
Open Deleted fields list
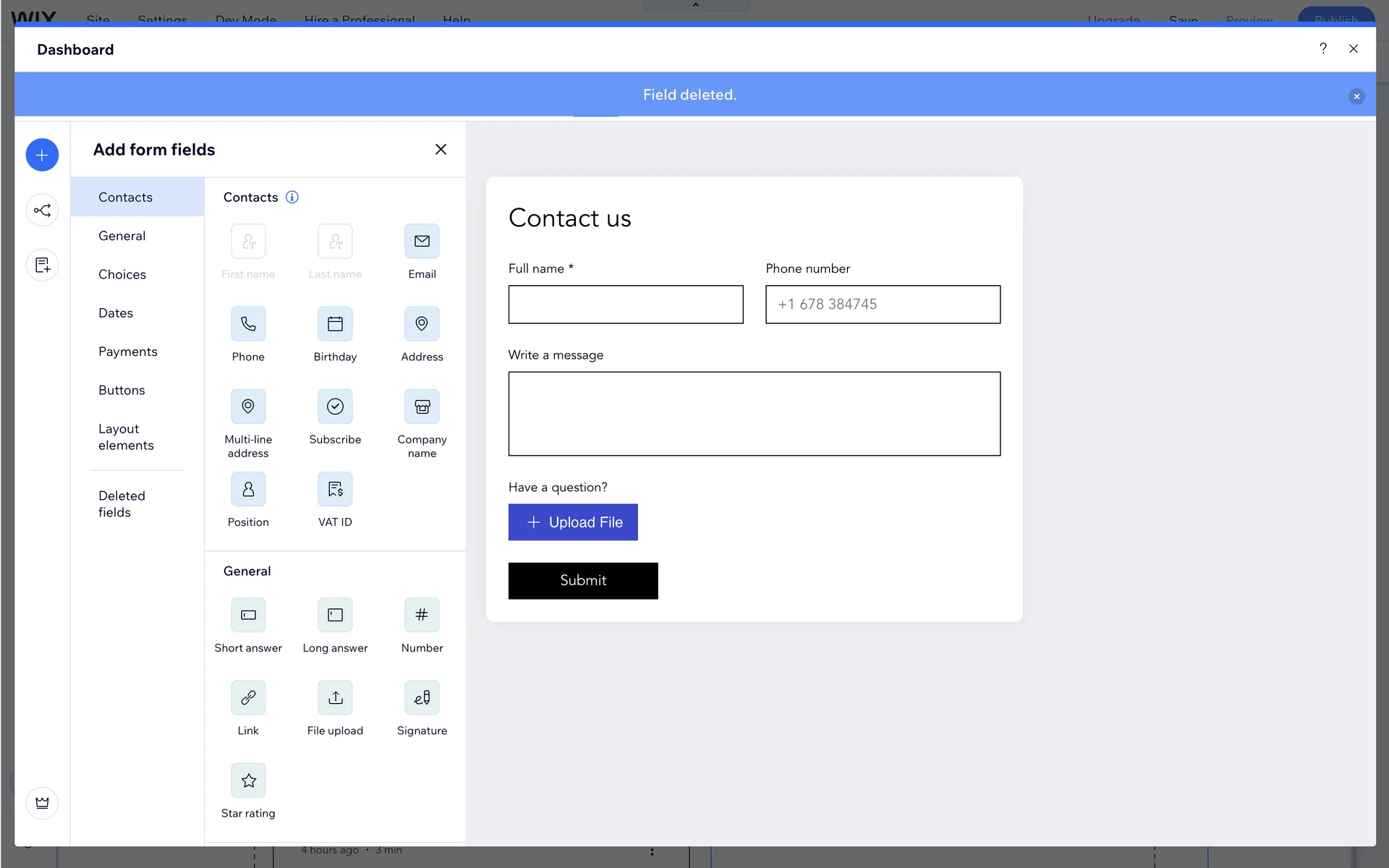pyautogui.click(x=122, y=504)
